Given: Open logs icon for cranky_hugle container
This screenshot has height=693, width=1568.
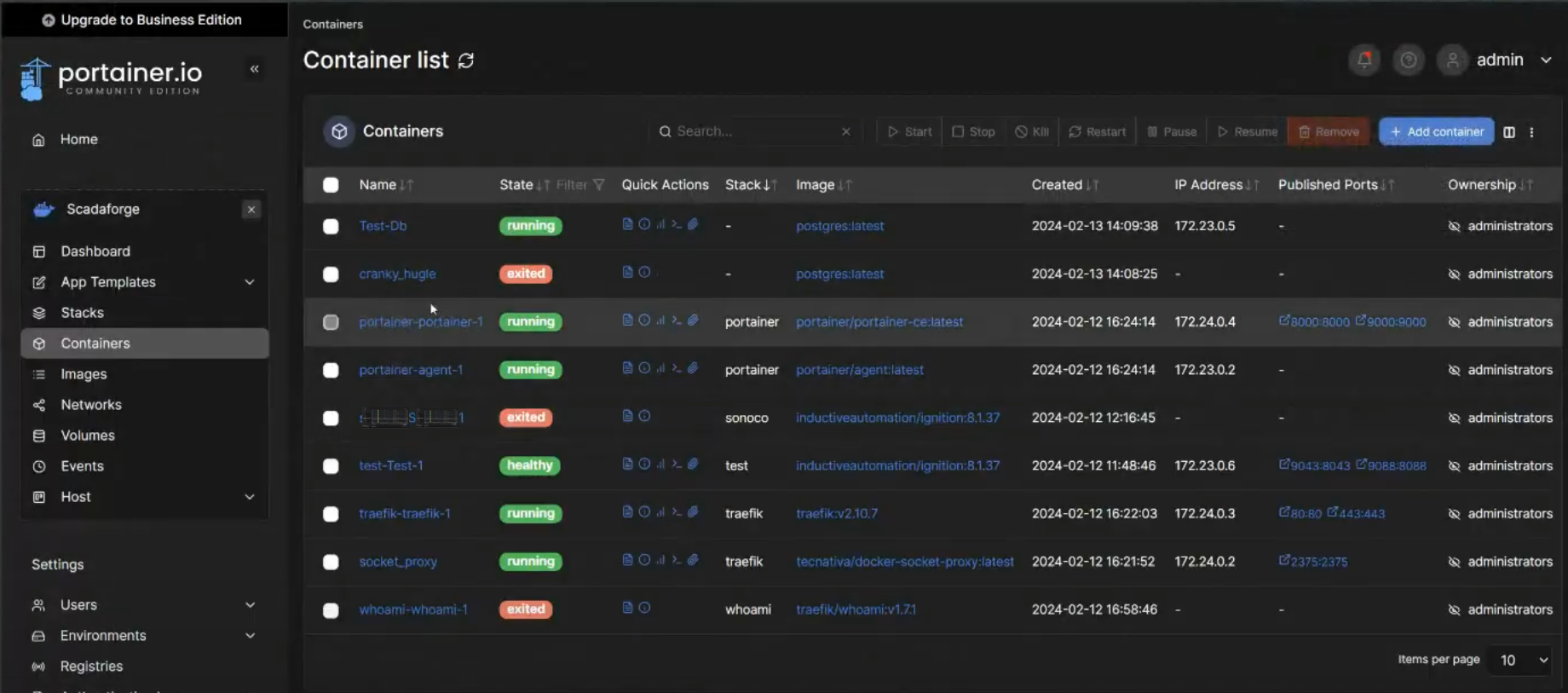Looking at the screenshot, I should click(627, 272).
